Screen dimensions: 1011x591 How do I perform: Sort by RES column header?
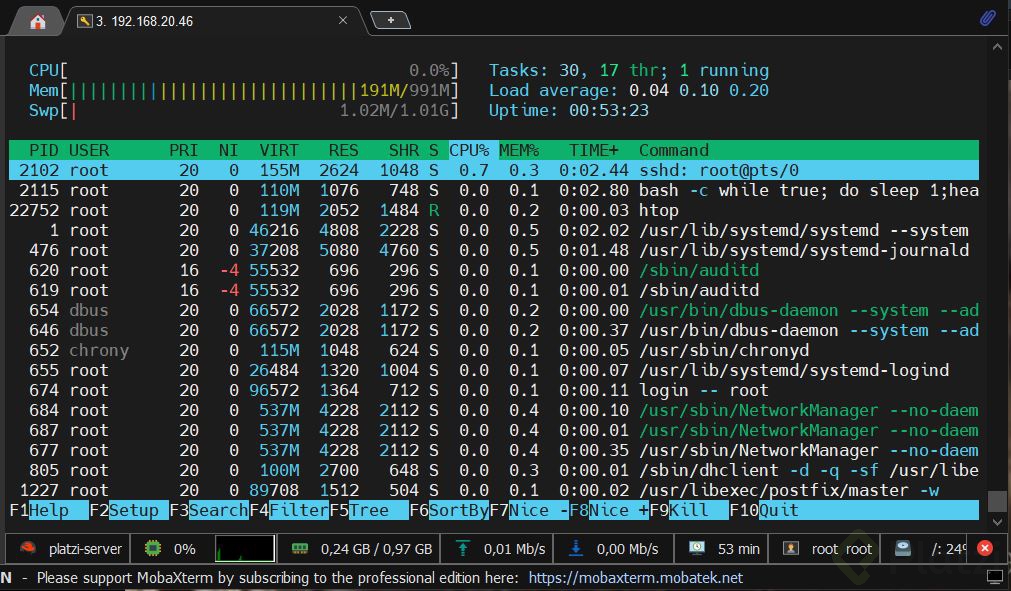(343, 150)
